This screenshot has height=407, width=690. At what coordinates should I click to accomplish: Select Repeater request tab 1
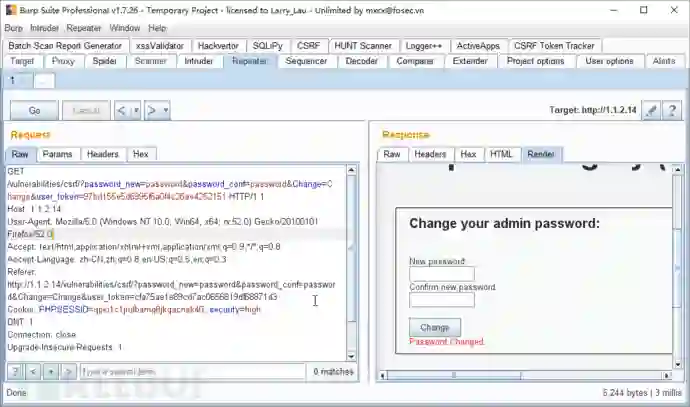coord(18,81)
